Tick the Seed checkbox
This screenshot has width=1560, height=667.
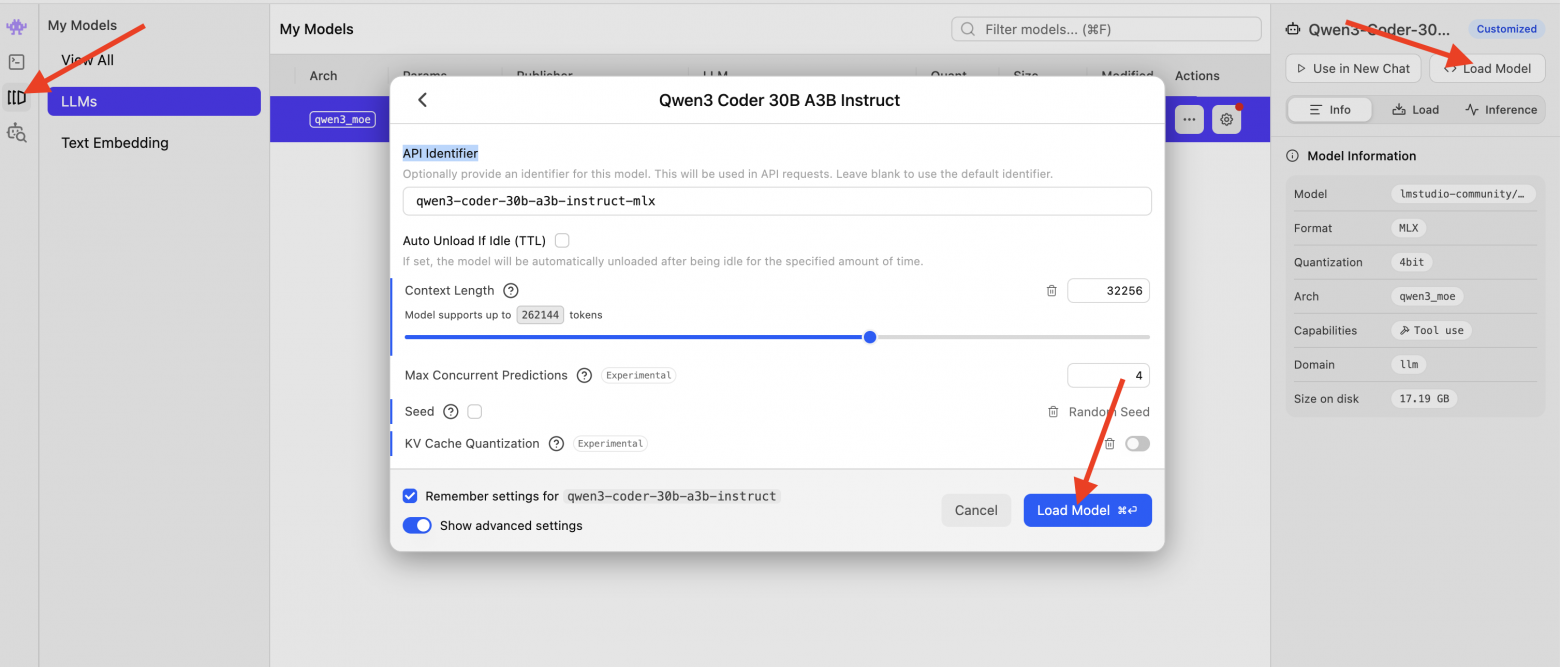[475, 412]
